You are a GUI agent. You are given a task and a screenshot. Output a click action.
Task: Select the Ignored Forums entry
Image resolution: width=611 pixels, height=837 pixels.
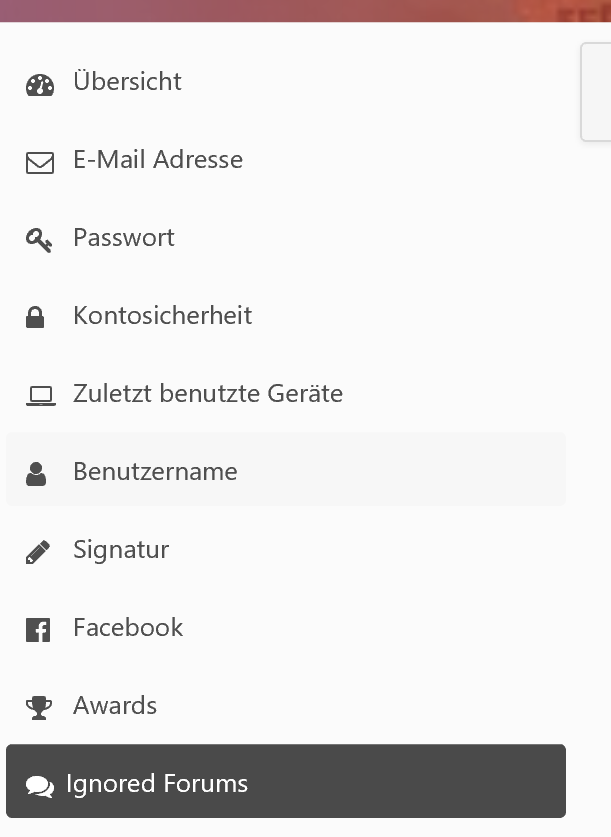(157, 784)
